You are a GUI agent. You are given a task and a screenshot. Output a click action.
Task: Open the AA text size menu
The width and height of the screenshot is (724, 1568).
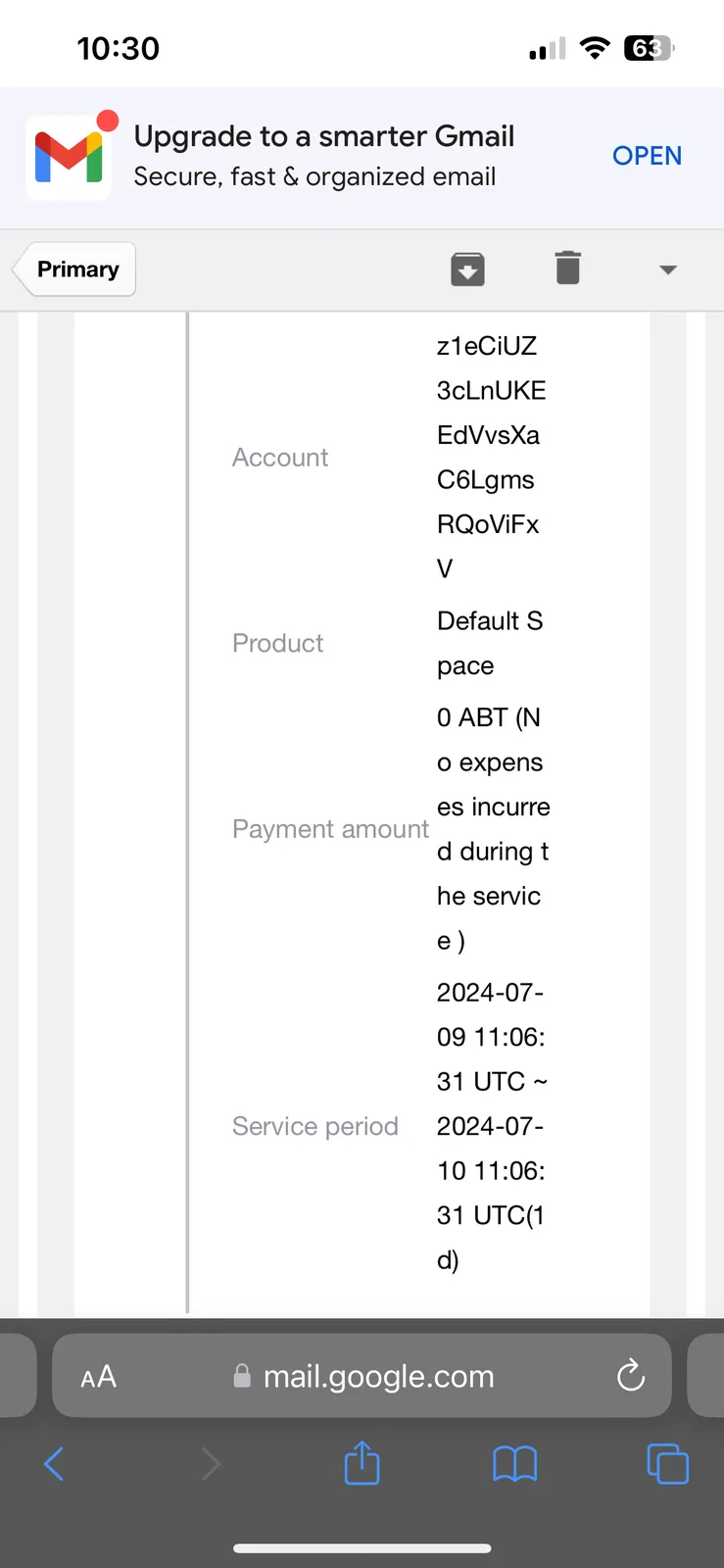(98, 1377)
